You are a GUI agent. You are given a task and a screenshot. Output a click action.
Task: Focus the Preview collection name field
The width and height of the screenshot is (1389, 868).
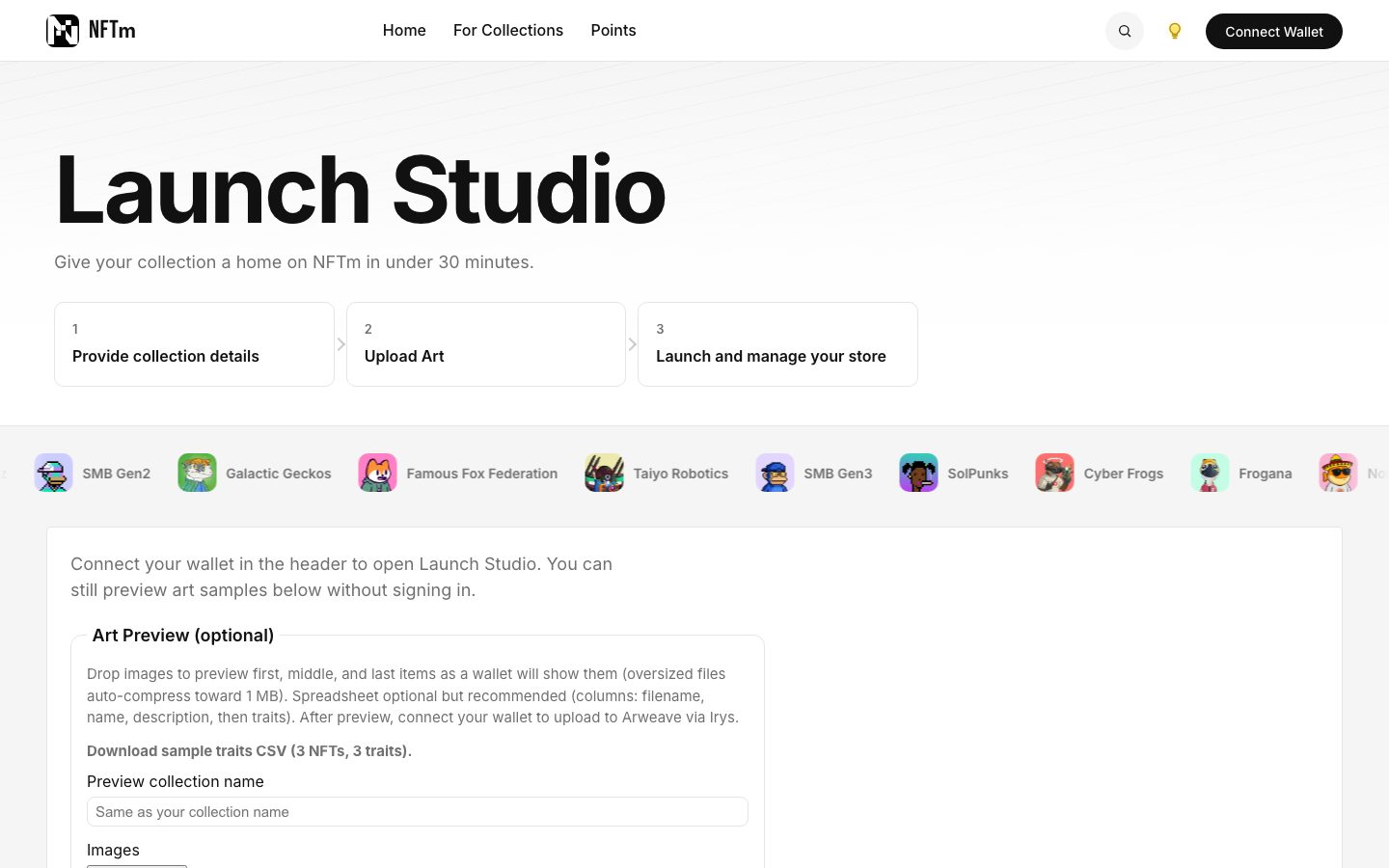[418, 811]
